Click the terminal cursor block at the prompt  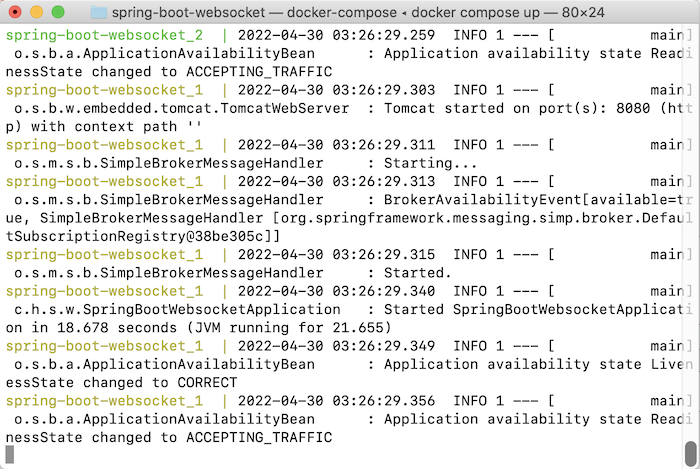pyautogui.click(x=9, y=455)
